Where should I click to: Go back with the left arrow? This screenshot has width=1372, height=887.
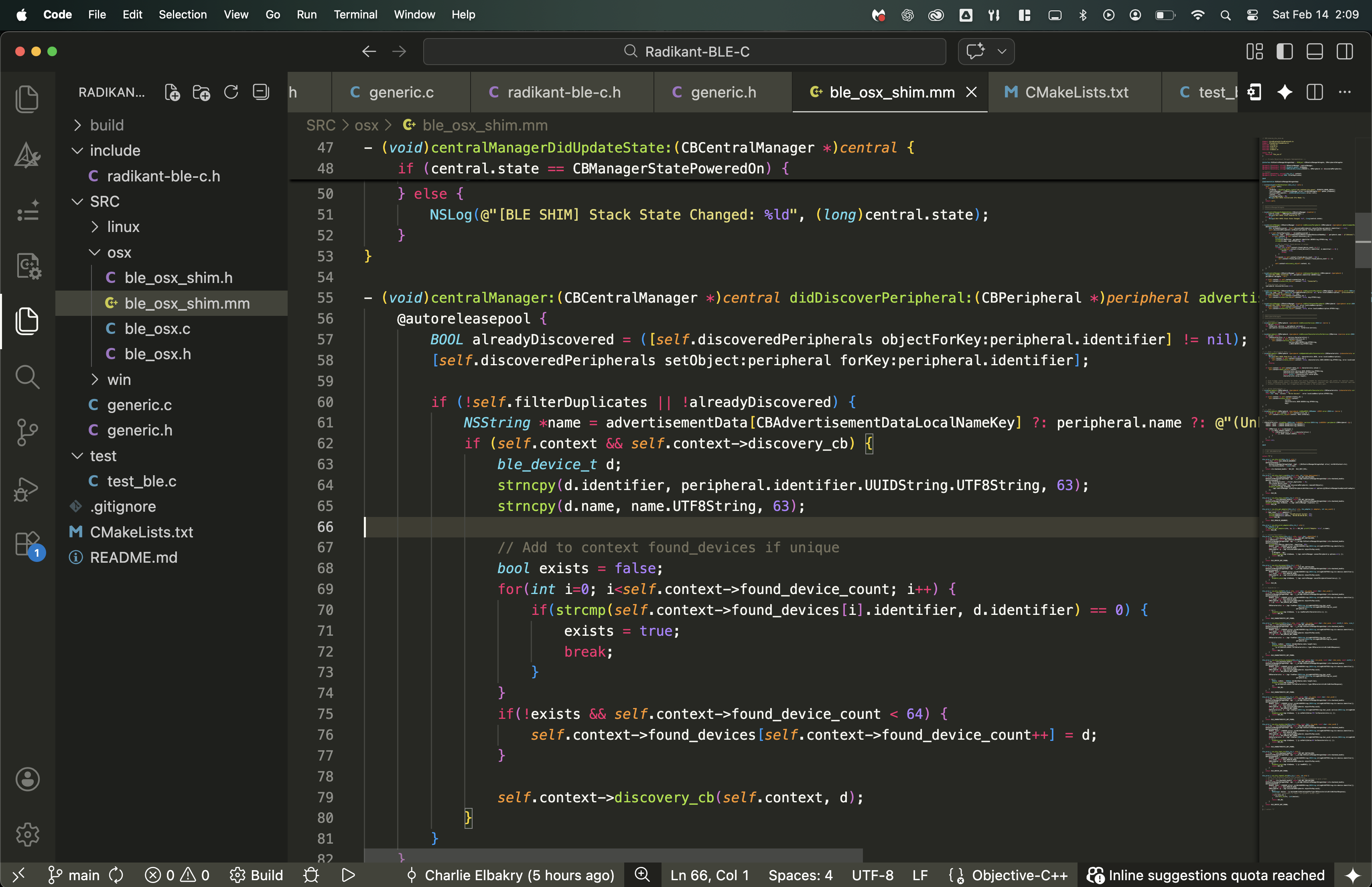click(369, 52)
